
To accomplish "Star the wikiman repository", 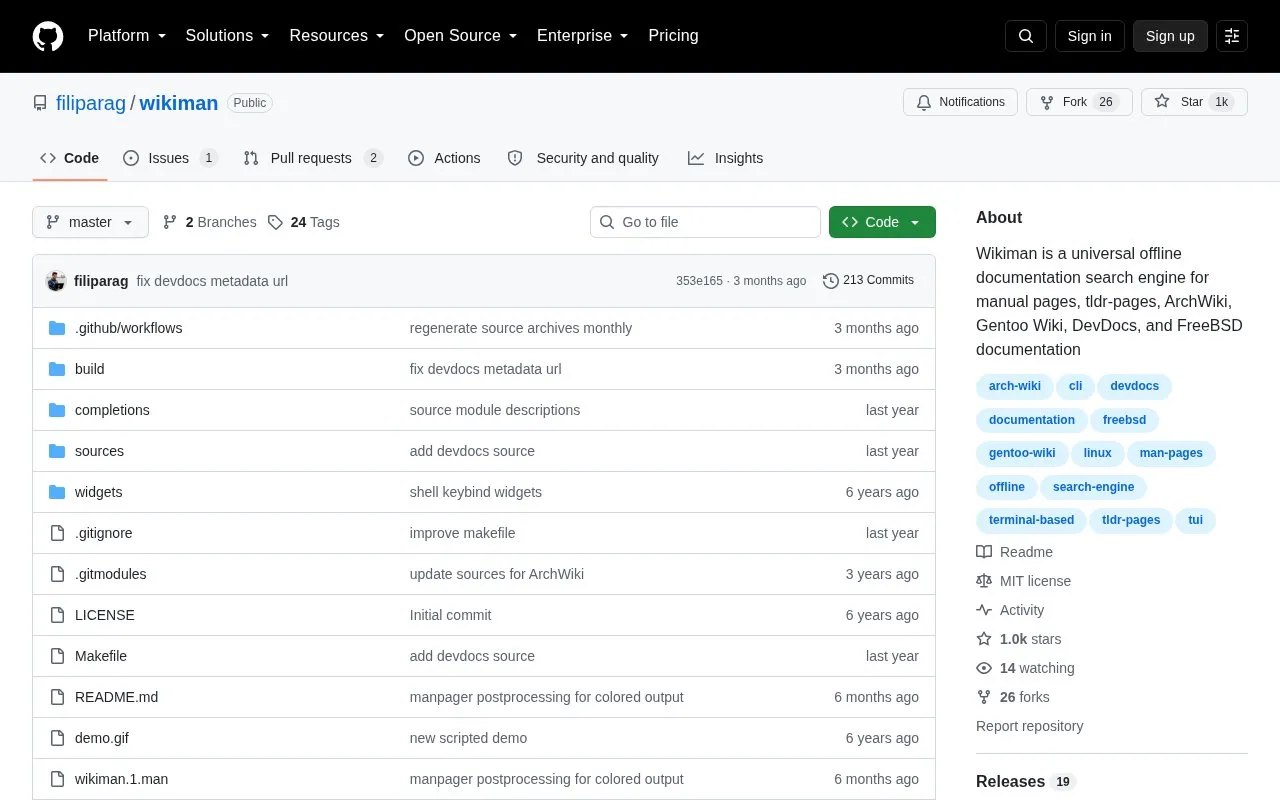I will click(1194, 102).
